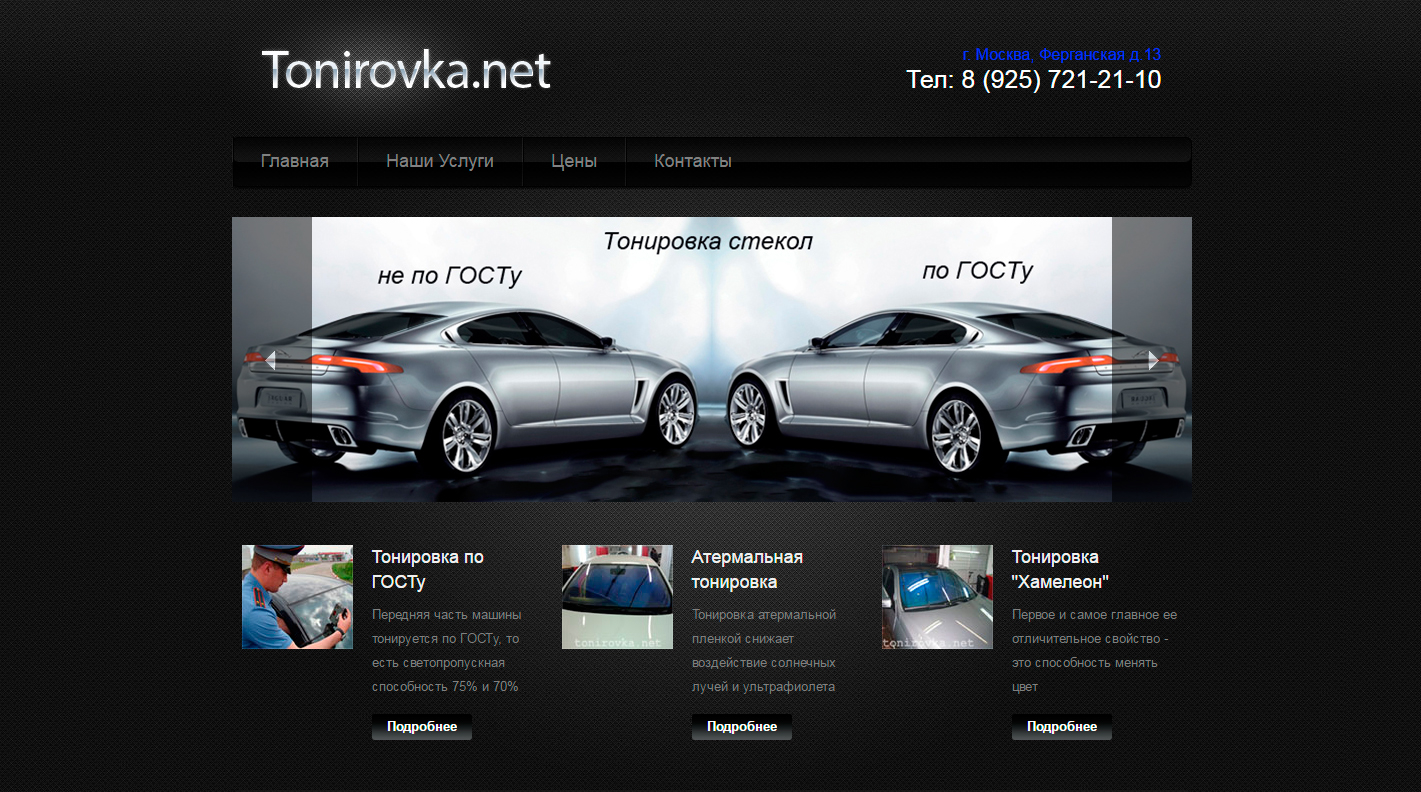Click the description starting Передняя часть машины
Image resolution: width=1421 pixels, height=792 pixels.
447,651
